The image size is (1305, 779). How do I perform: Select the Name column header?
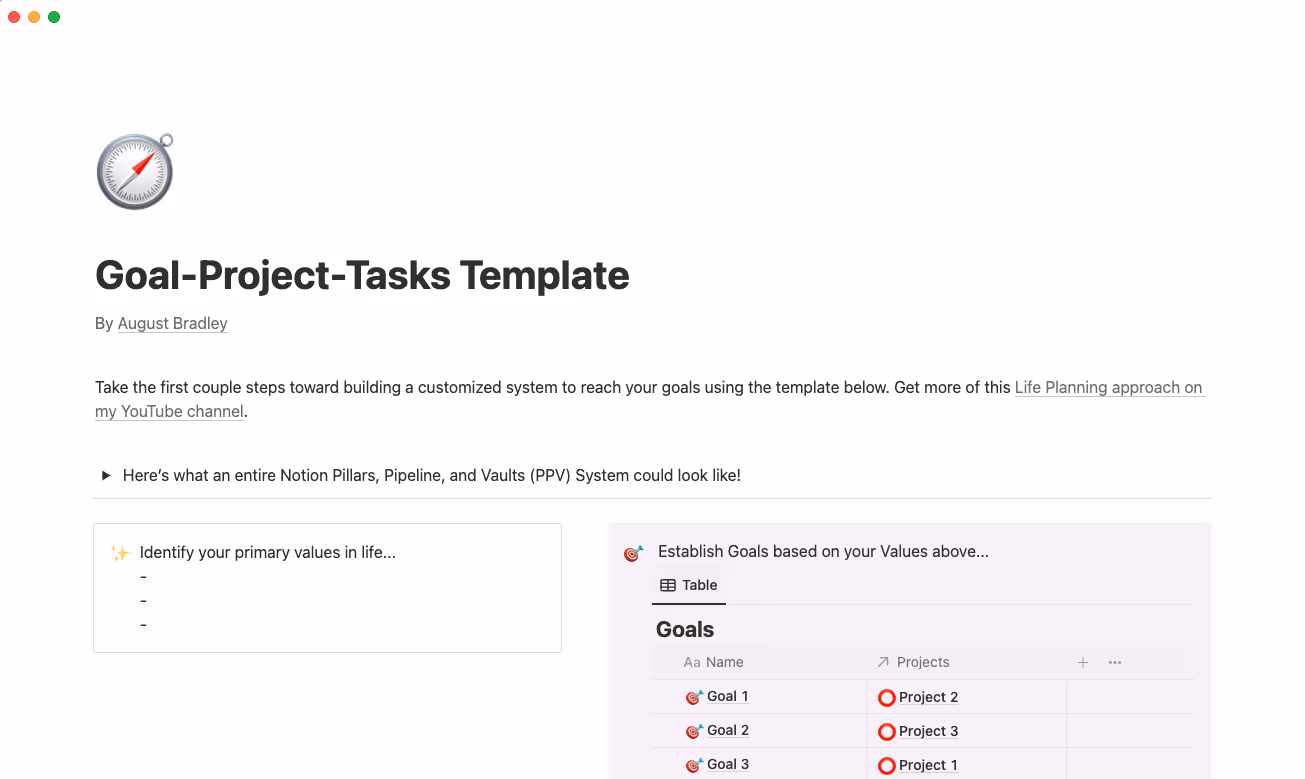tap(725, 662)
